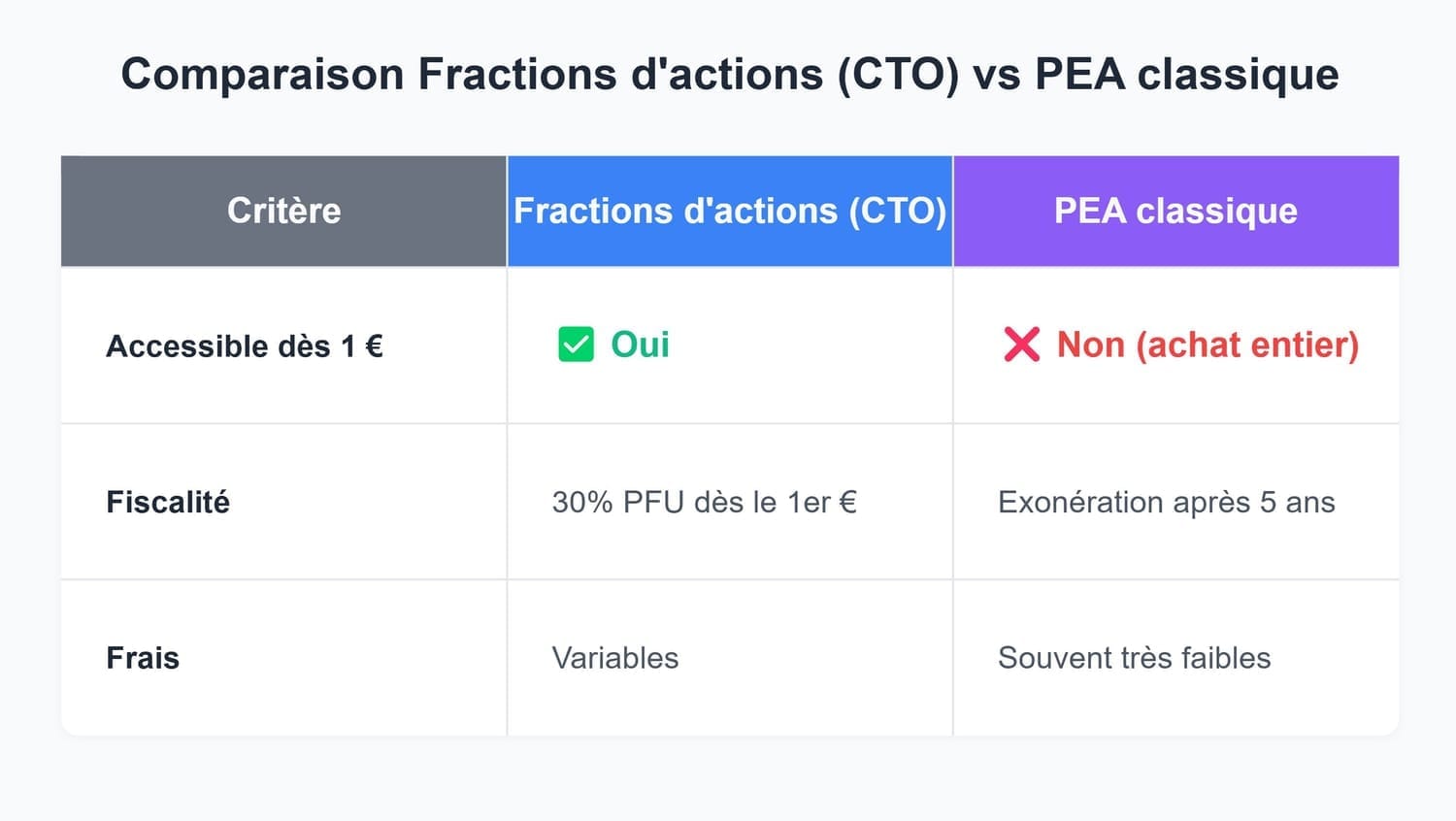The width and height of the screenshot is (1456, 821).
Task: Click "(CTO)" in the main title
Action: click(898, 75)
